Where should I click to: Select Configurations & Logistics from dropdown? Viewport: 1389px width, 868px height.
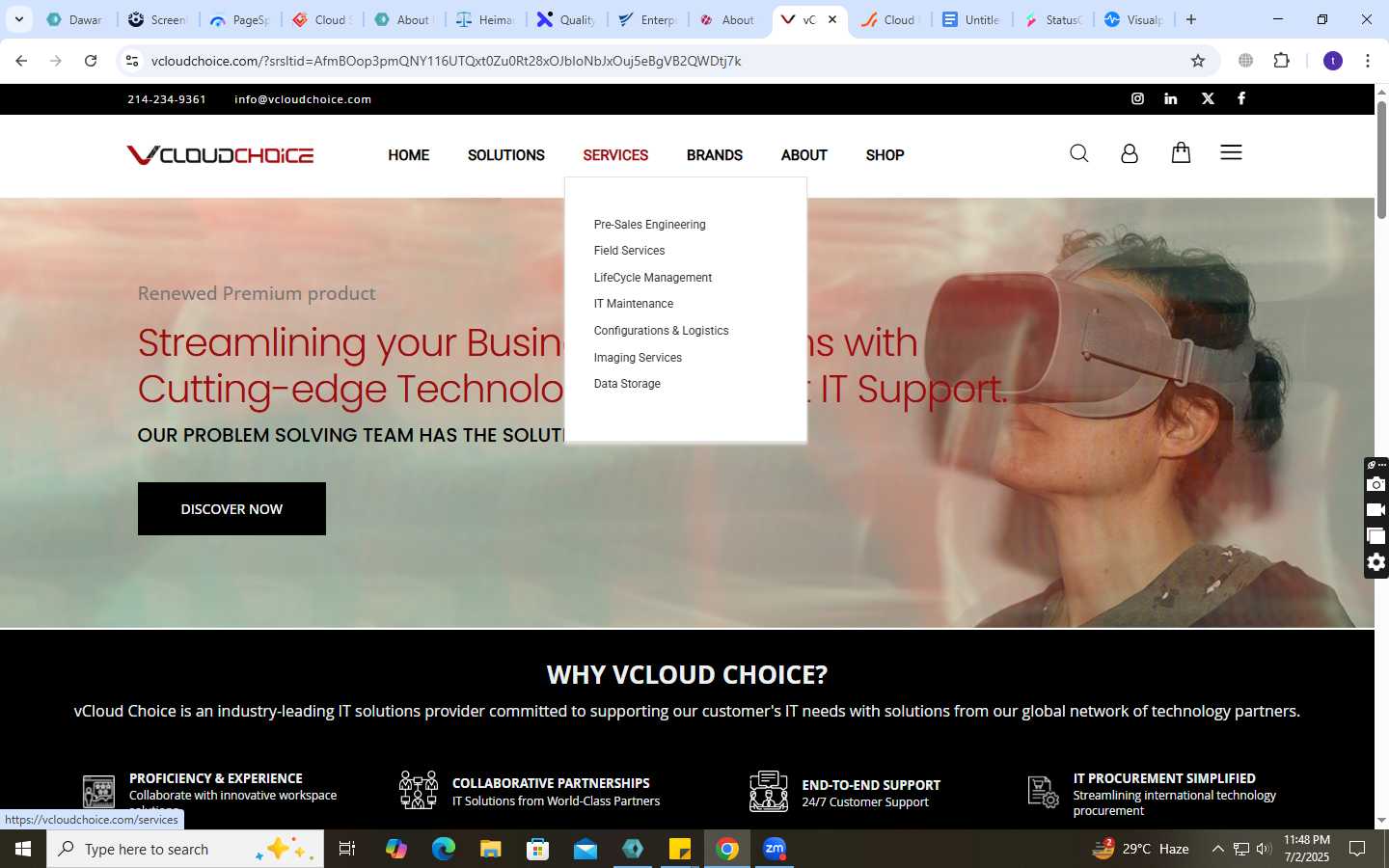click(x=662, y=331)
